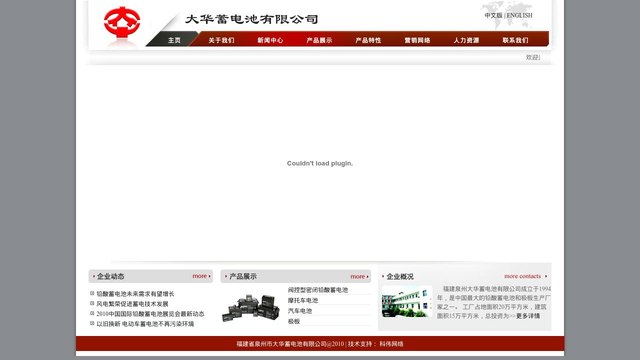Image resolution: width=640 pixels, height=360 pixels.
Task: Open 更多详情 link in company overview
Action: (x=528, y=316)
